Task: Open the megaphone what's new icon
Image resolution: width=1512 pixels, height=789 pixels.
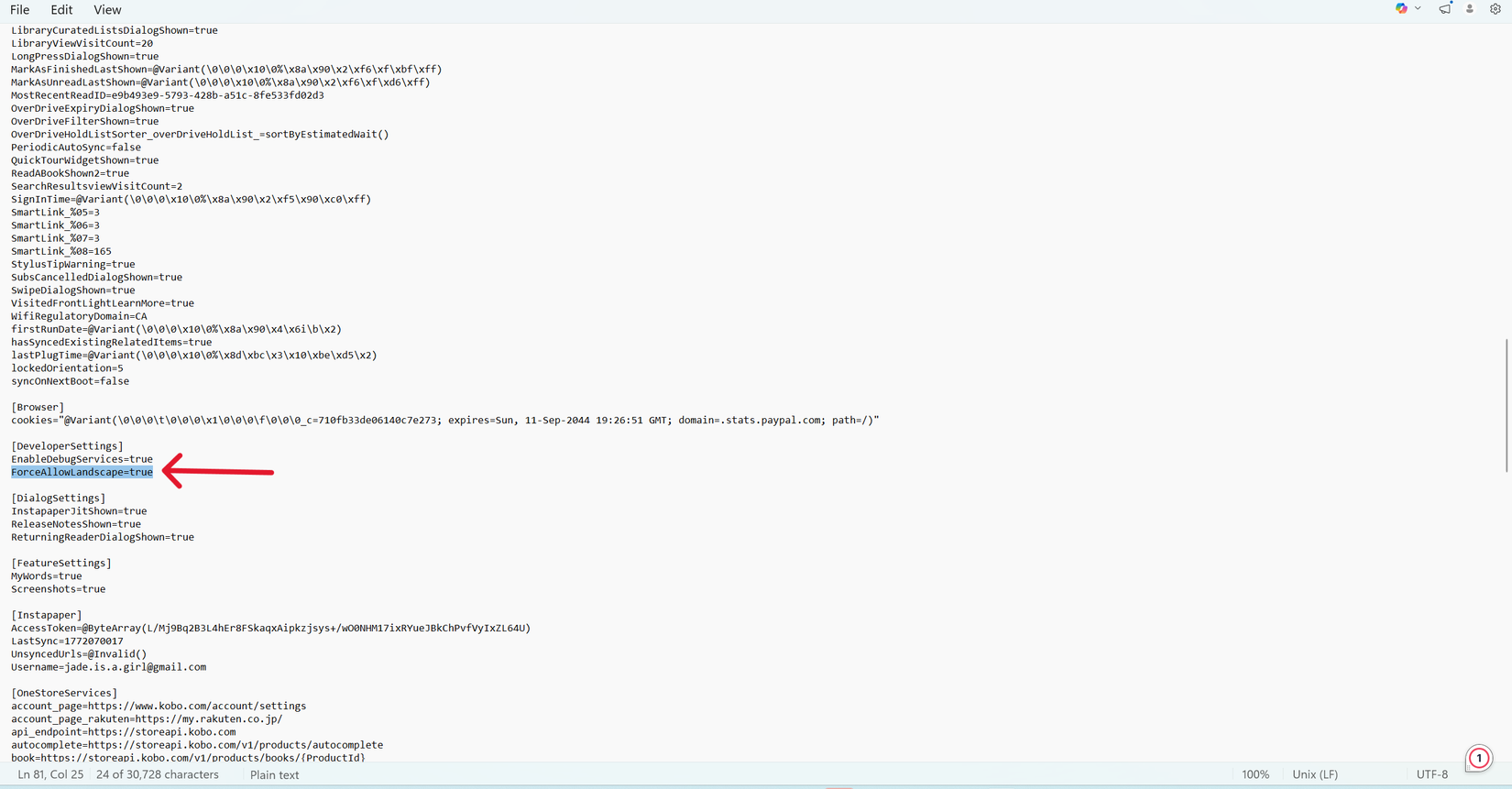Action: tap(1445, 9)
